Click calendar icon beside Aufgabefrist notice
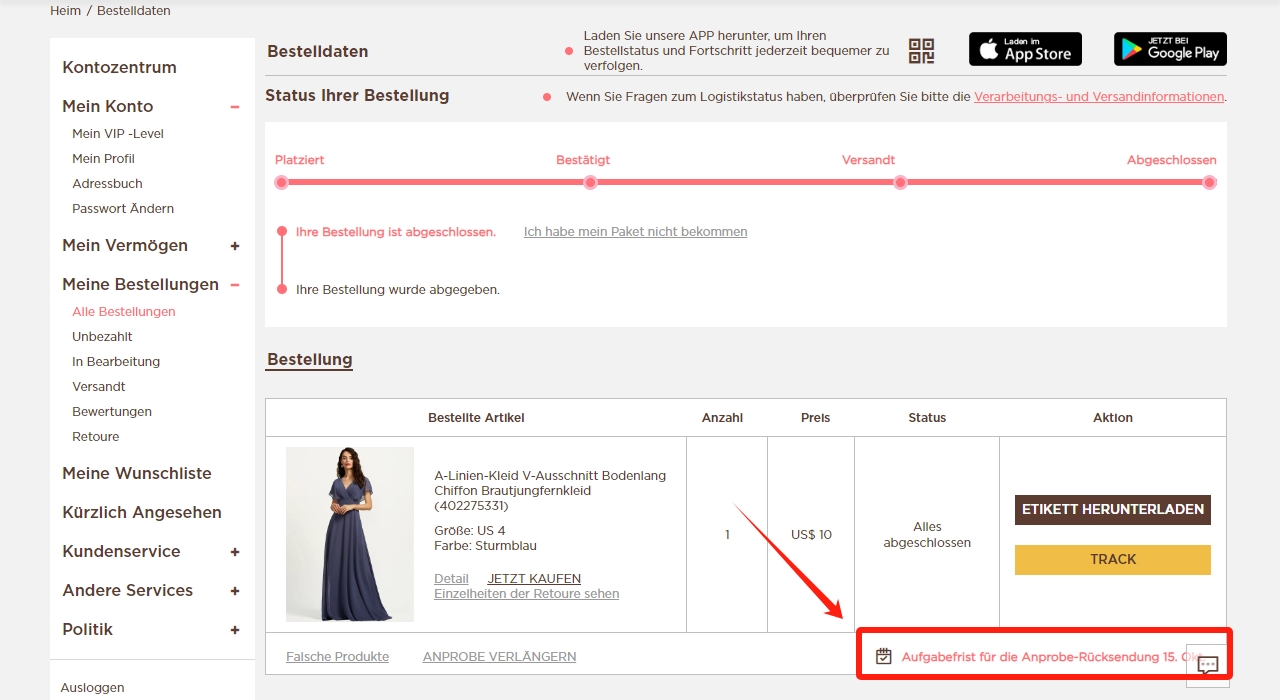 (884, 657)
